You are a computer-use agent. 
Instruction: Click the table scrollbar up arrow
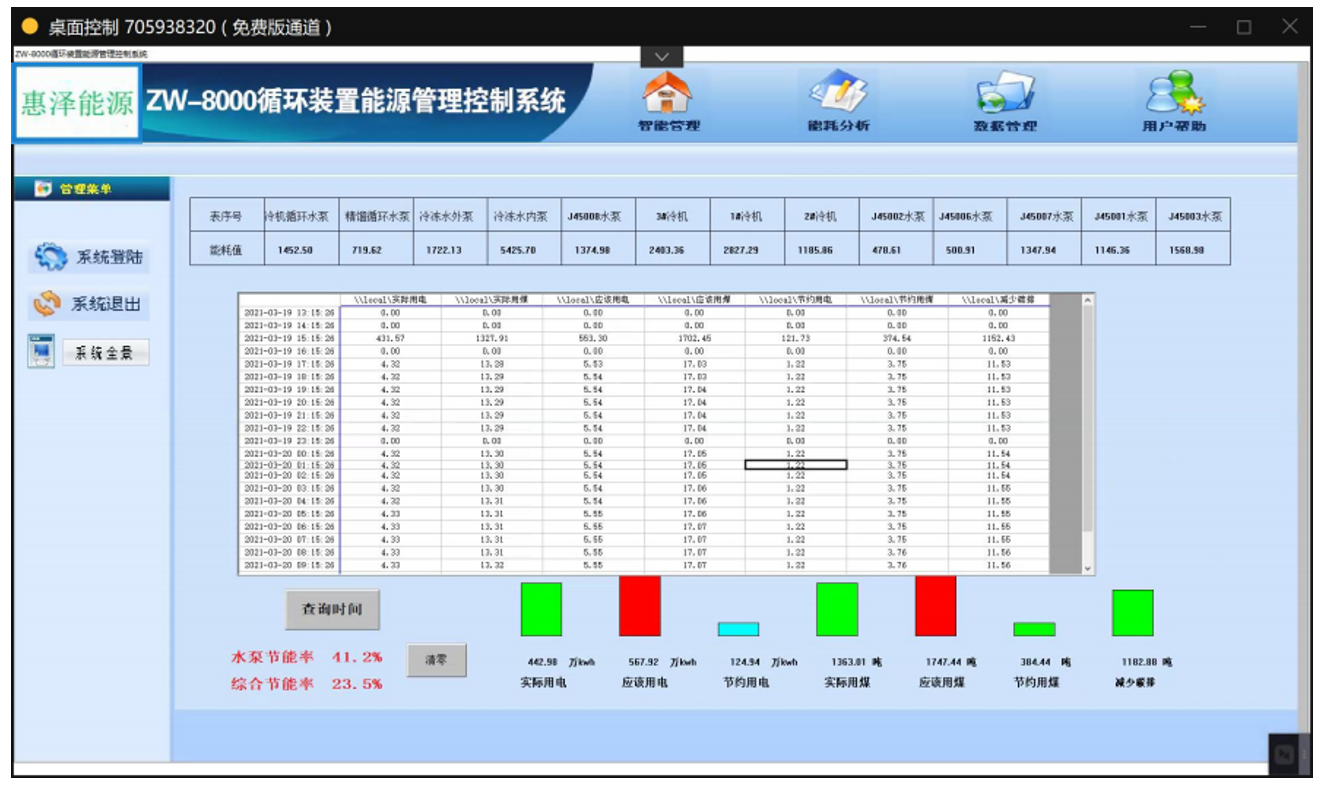1088,300
